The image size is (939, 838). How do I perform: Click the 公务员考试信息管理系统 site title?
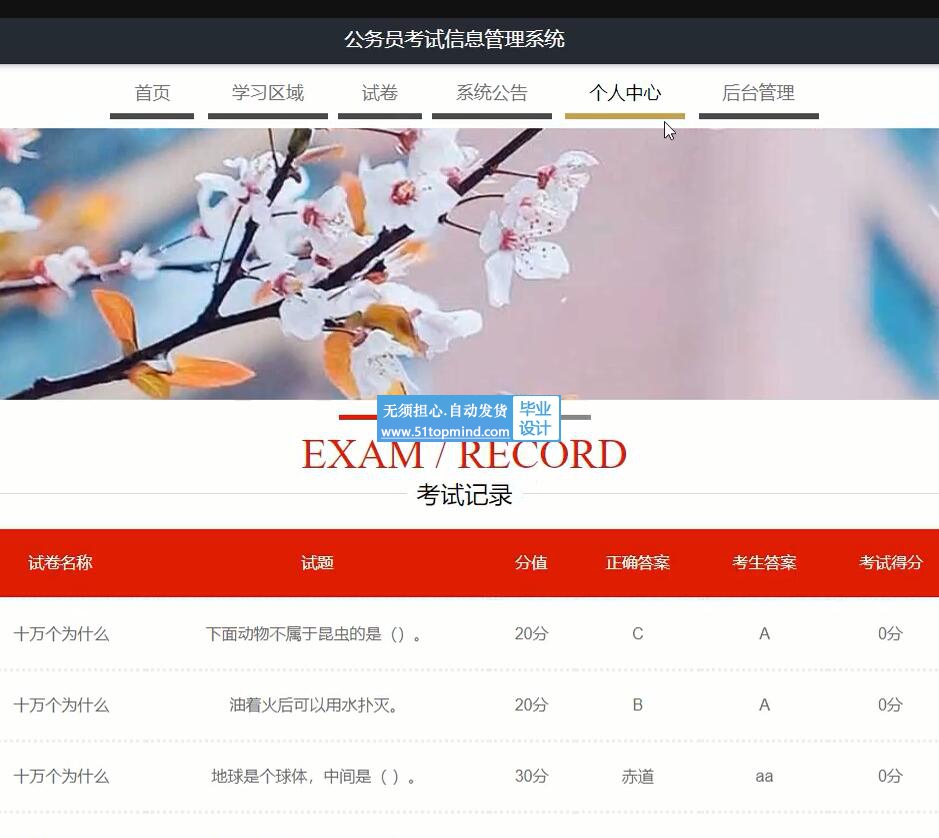(x=455, y=40)
